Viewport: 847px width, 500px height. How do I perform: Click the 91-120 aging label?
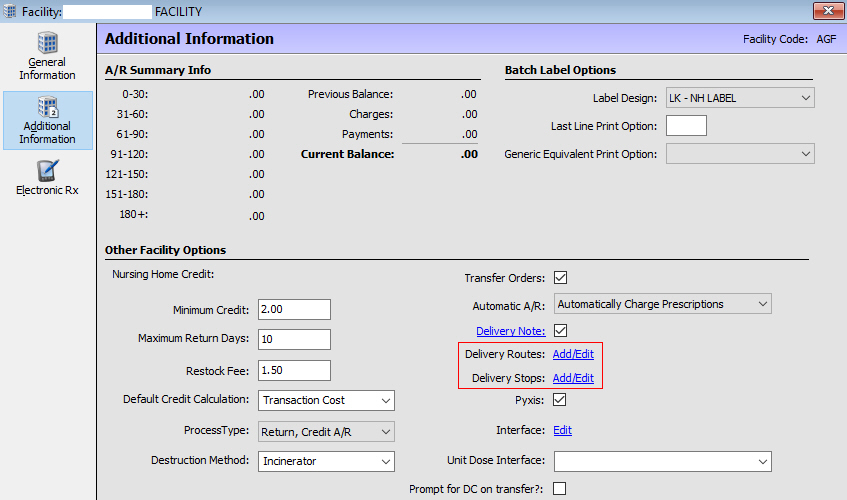tap(129, 154)
